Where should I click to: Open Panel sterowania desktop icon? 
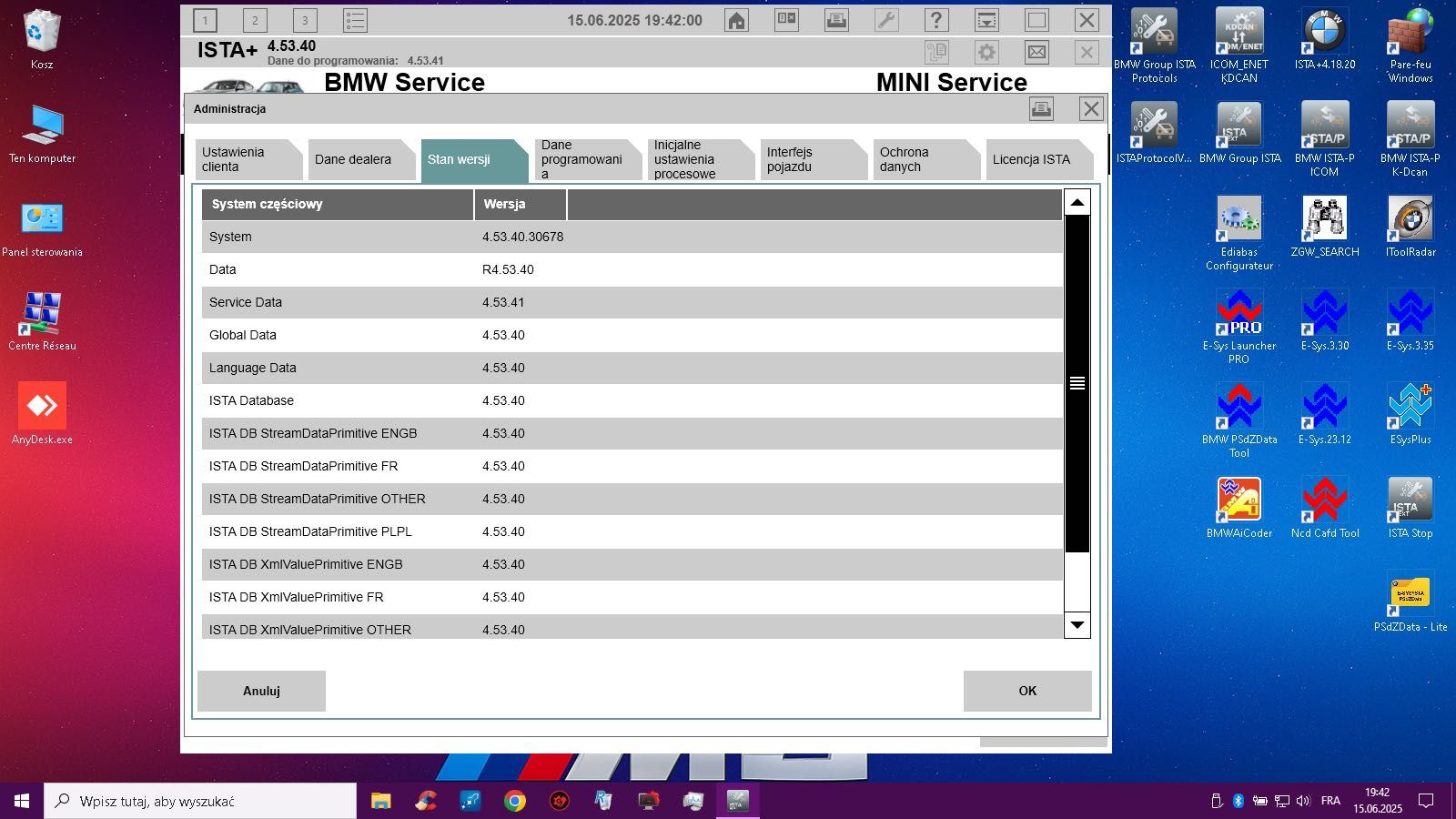(x=42, y=228)
